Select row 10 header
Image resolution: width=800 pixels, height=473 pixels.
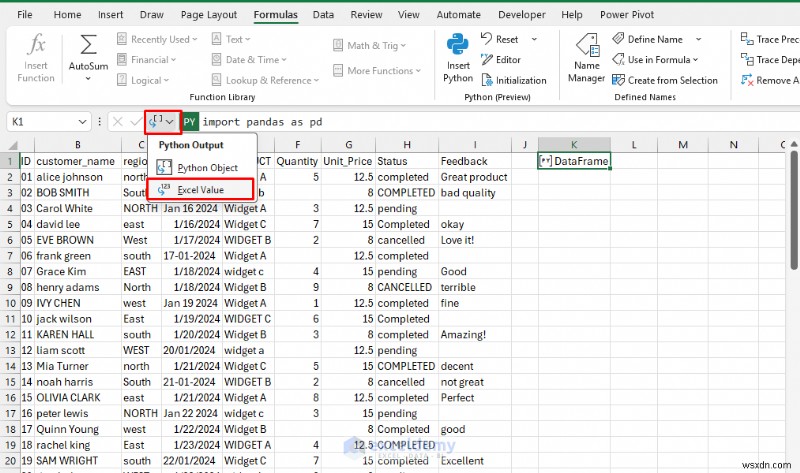[10, 303]
